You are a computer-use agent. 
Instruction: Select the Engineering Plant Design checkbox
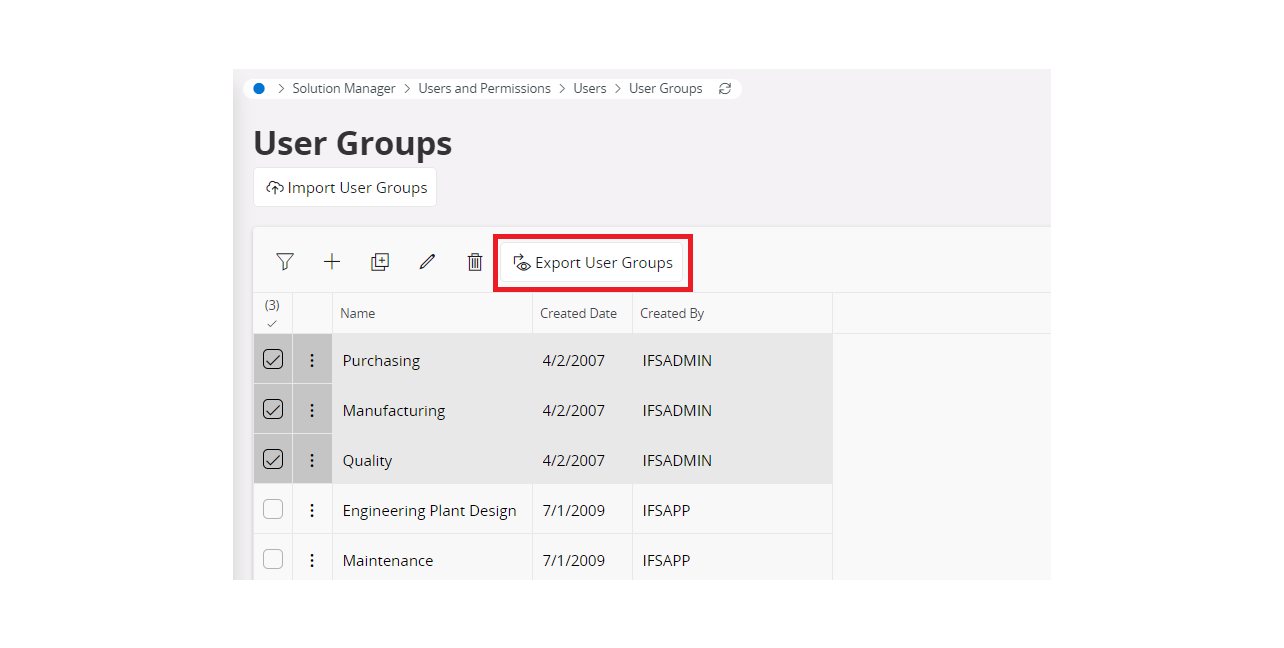(273, 509)
